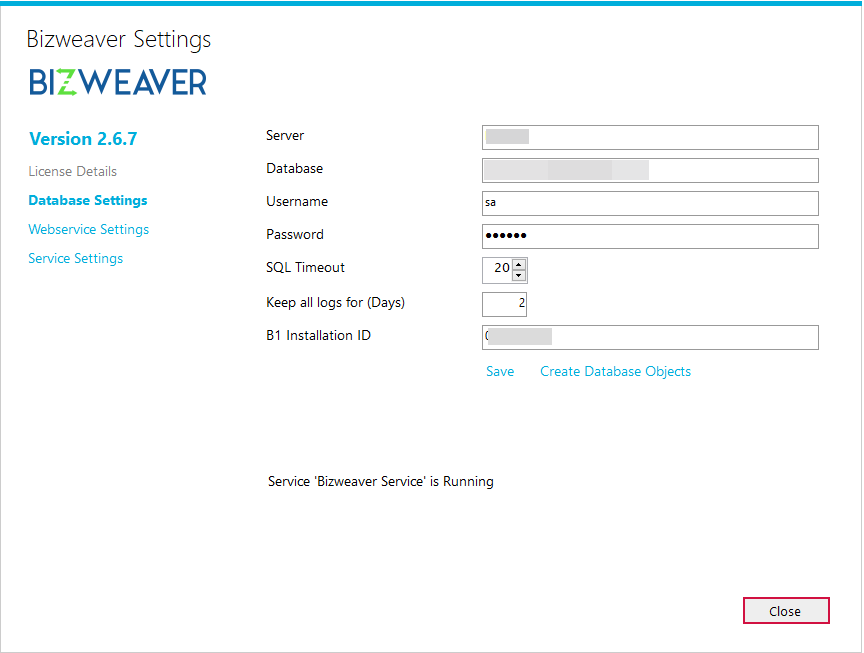Close the Bizweaver Settings window
Image resolution: width=864 pixels, height=653 pixels.
pos(786,611)
